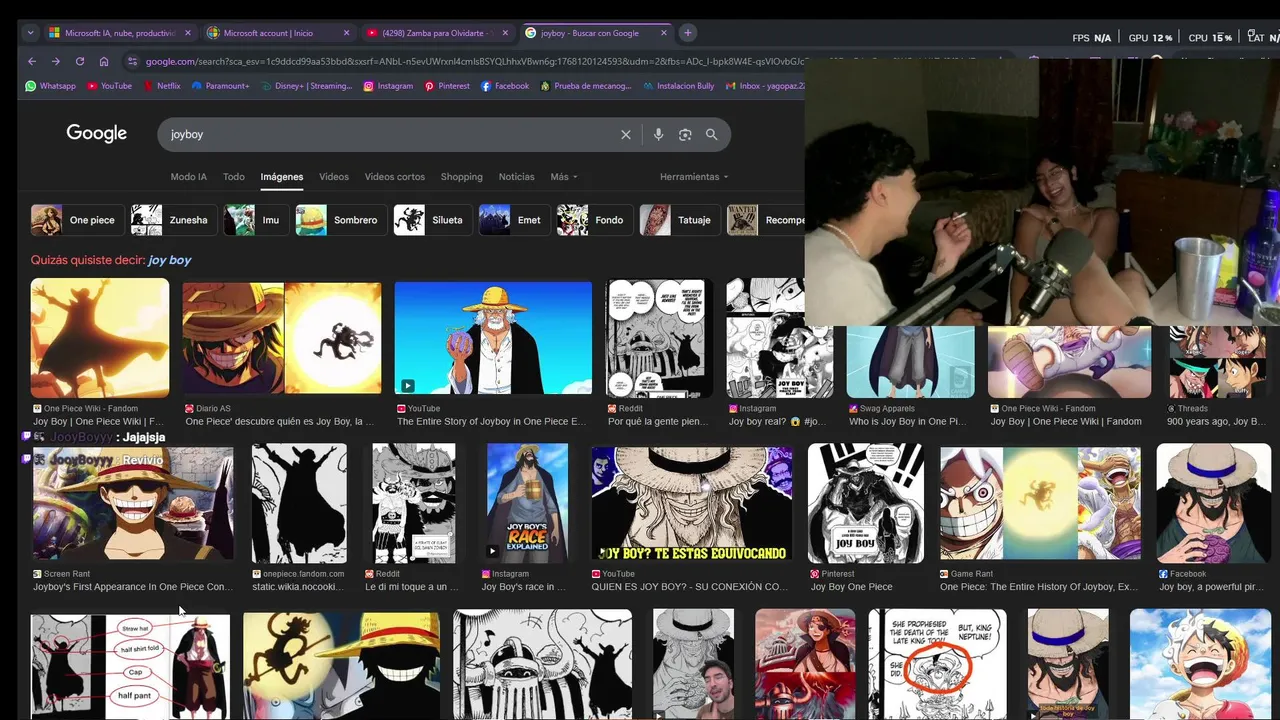Filter images by One piece chip
1280x720 pixels.
coord(76,220)
